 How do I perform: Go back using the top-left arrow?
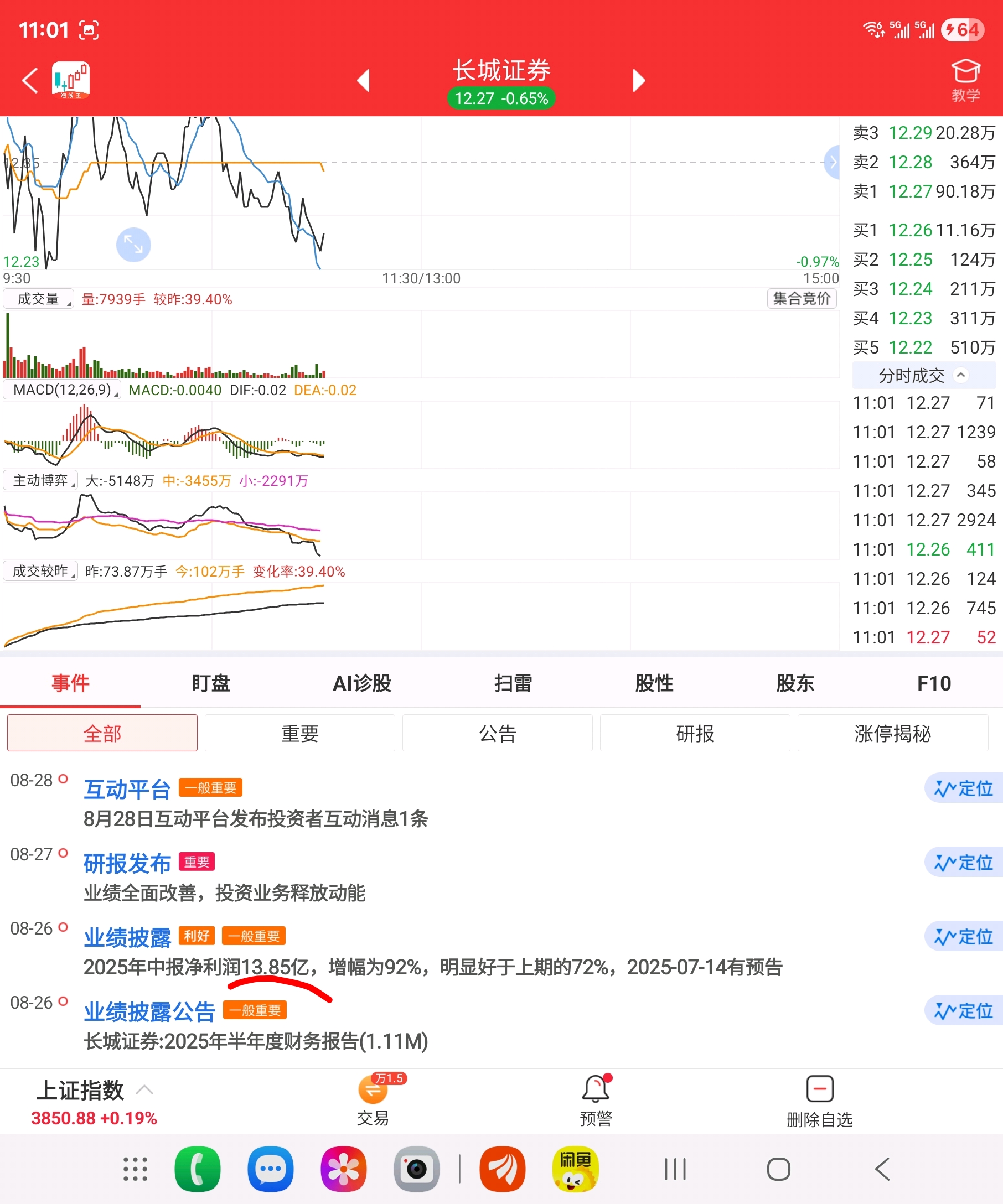coord(30,80)
